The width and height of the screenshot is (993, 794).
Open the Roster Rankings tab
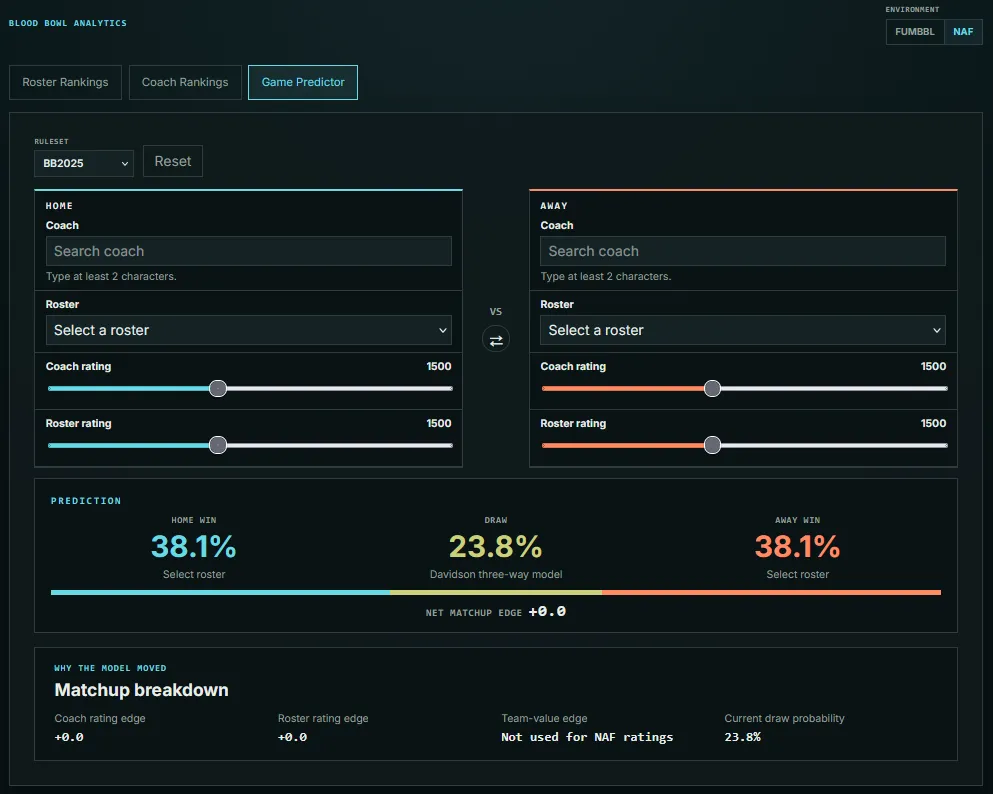[x=65, y=82]
